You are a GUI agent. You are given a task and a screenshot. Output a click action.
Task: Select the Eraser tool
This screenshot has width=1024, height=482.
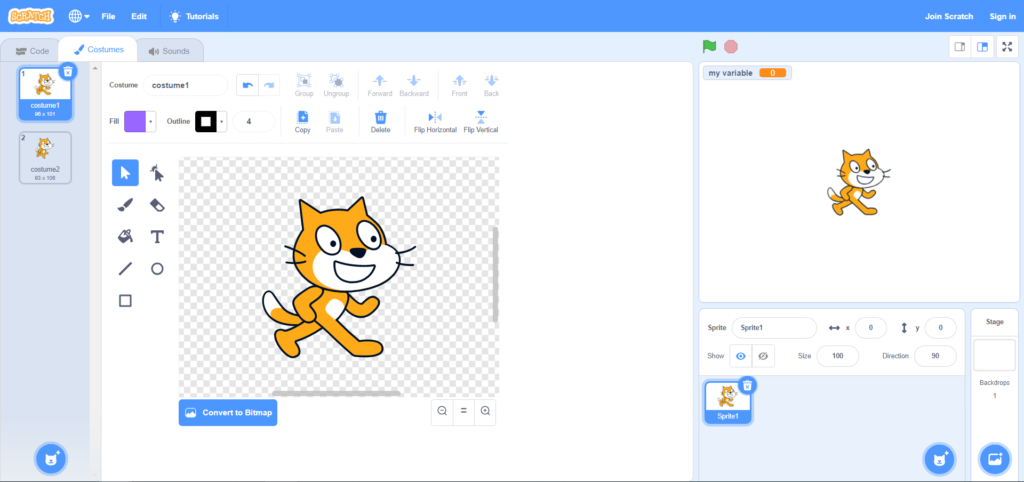coord(157,205)
